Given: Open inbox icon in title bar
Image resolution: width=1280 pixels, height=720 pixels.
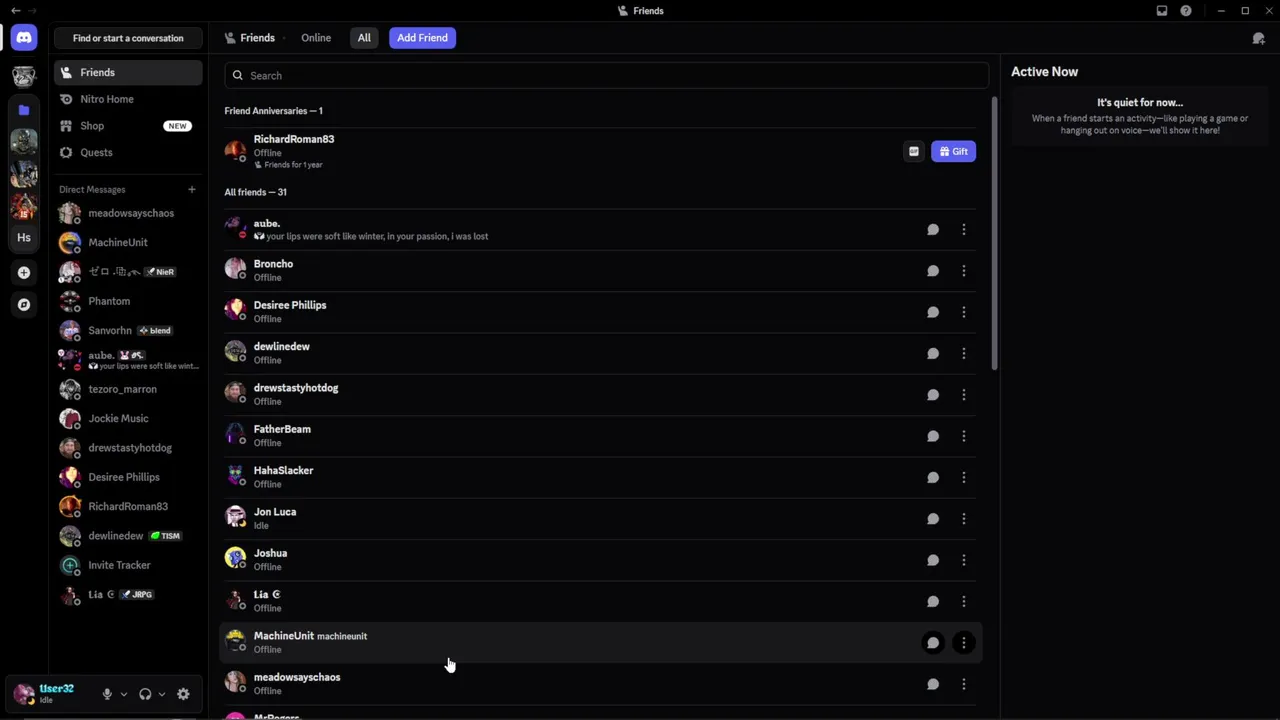Looking at the screenshot, I should point(1161,11).
